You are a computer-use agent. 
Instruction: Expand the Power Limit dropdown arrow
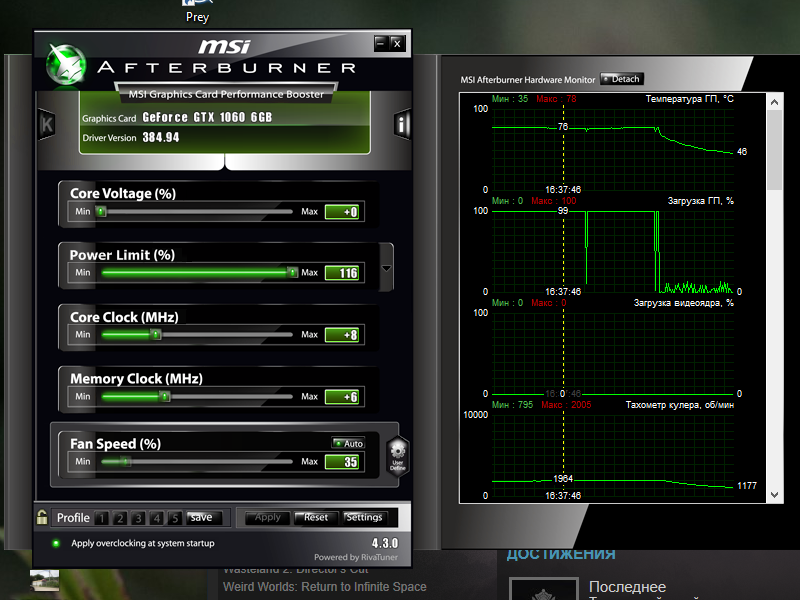[387, 268]
